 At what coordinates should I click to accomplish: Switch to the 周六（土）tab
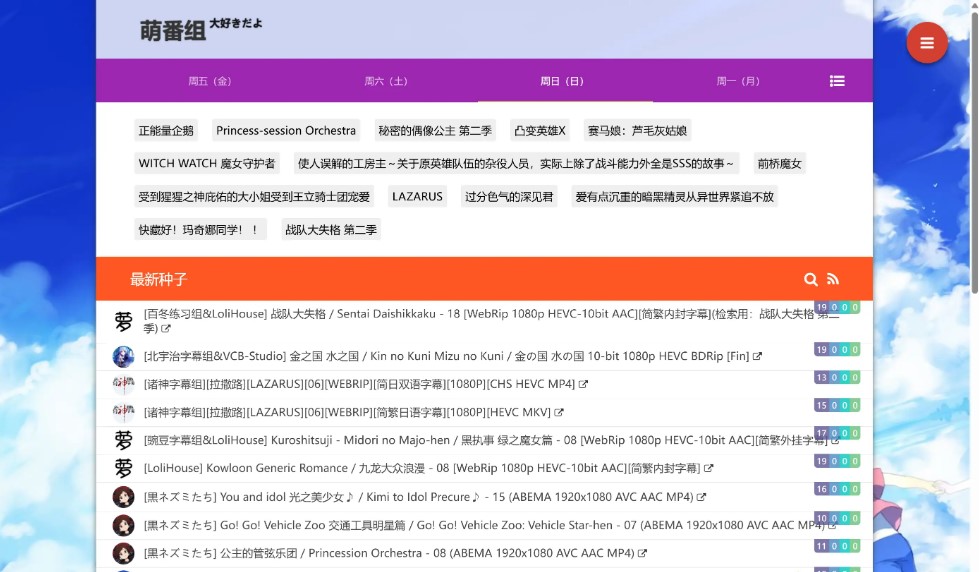pos(386,81)
